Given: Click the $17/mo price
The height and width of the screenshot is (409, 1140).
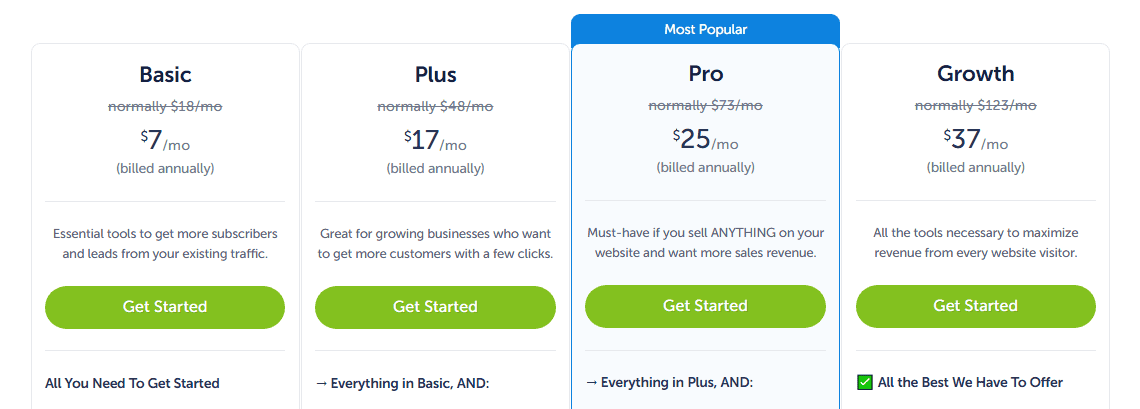Looking at the screenshot, I should tap(435, 141).
